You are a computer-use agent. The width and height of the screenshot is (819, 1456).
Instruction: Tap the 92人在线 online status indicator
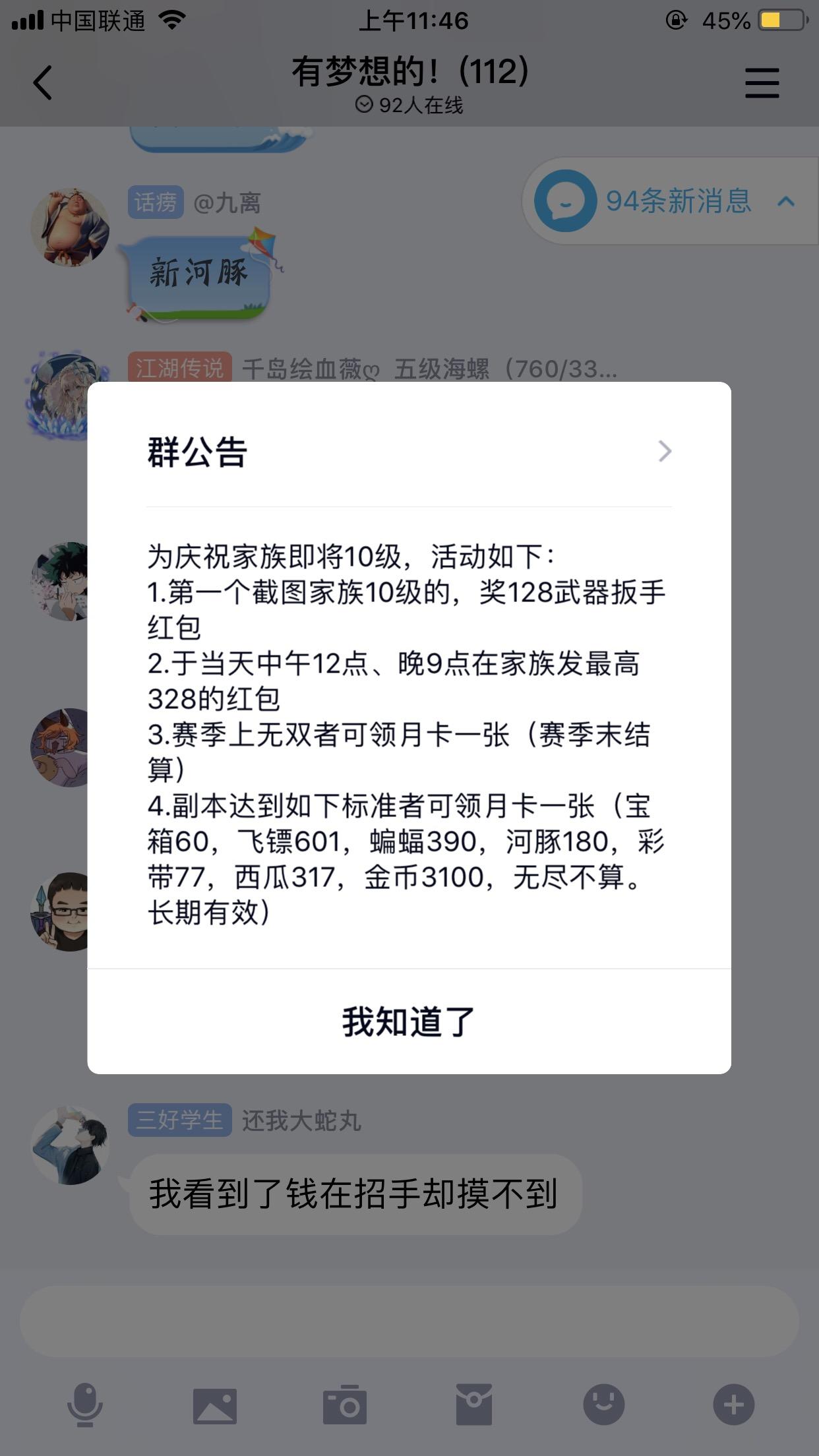click(x=409, y=105)
